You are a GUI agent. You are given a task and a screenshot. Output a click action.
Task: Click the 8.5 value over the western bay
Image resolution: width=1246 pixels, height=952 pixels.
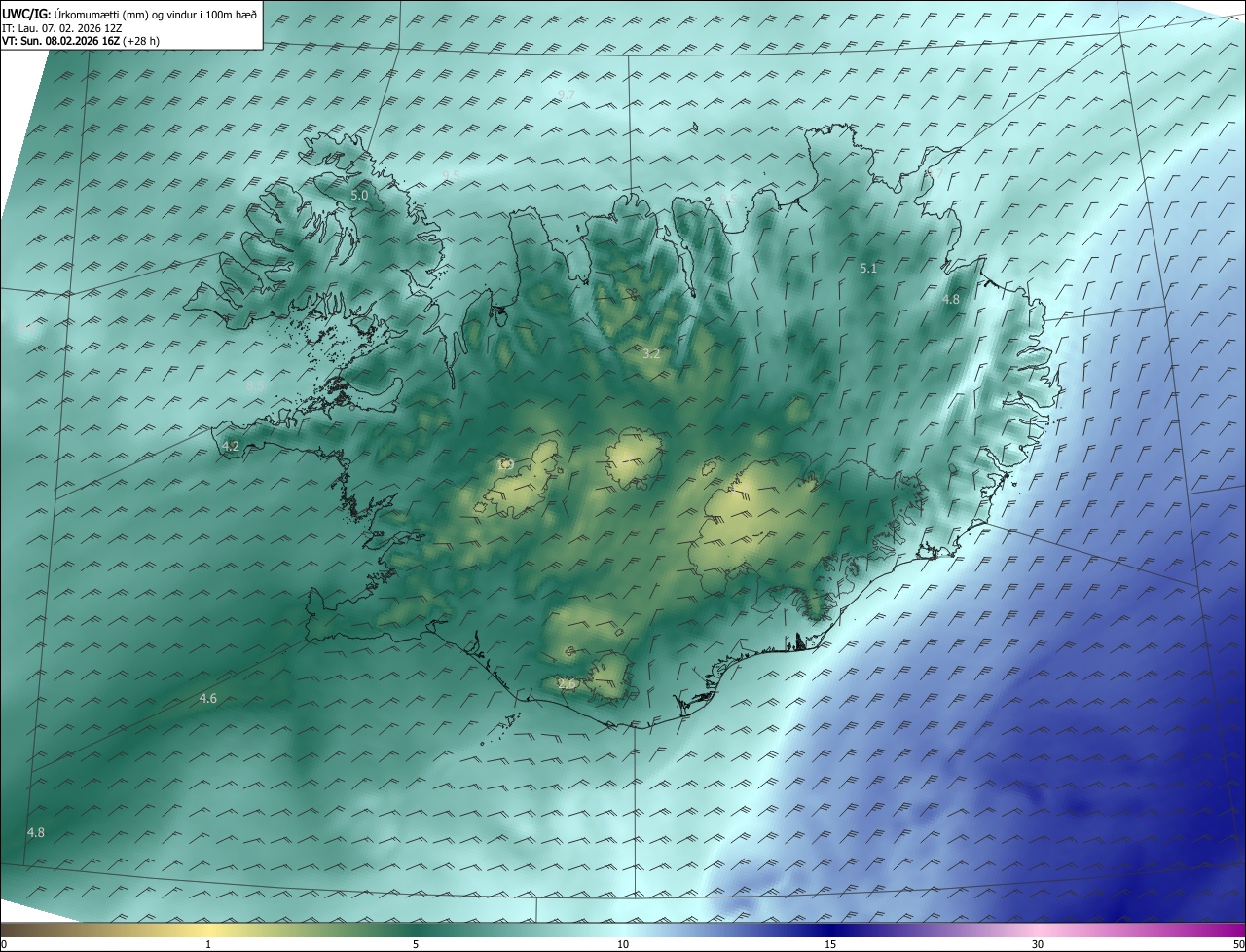(x=255, y=386)
